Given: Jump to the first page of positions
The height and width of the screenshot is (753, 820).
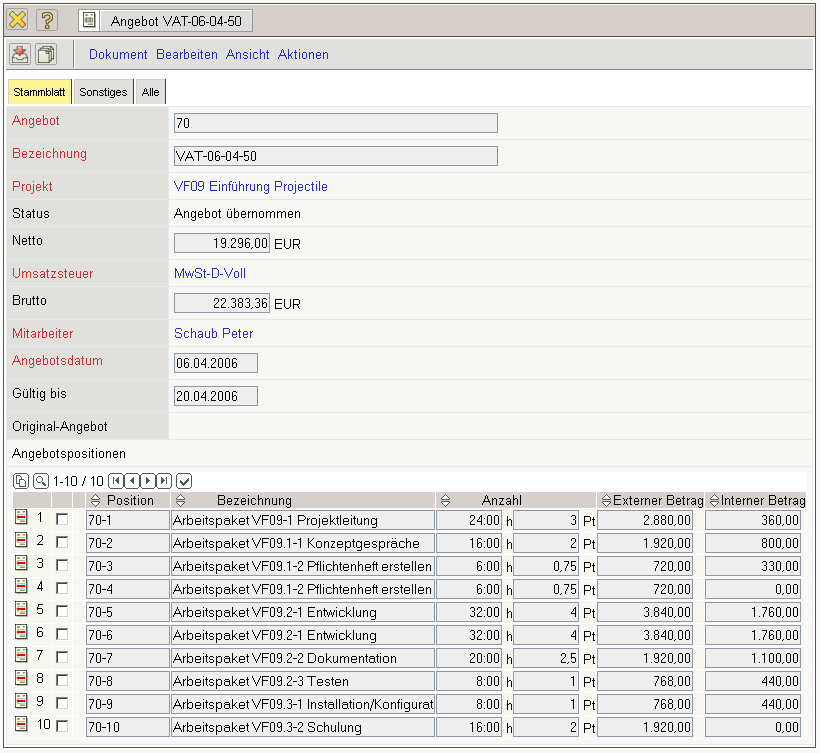Looking at the screenshot, I should 116,481.
